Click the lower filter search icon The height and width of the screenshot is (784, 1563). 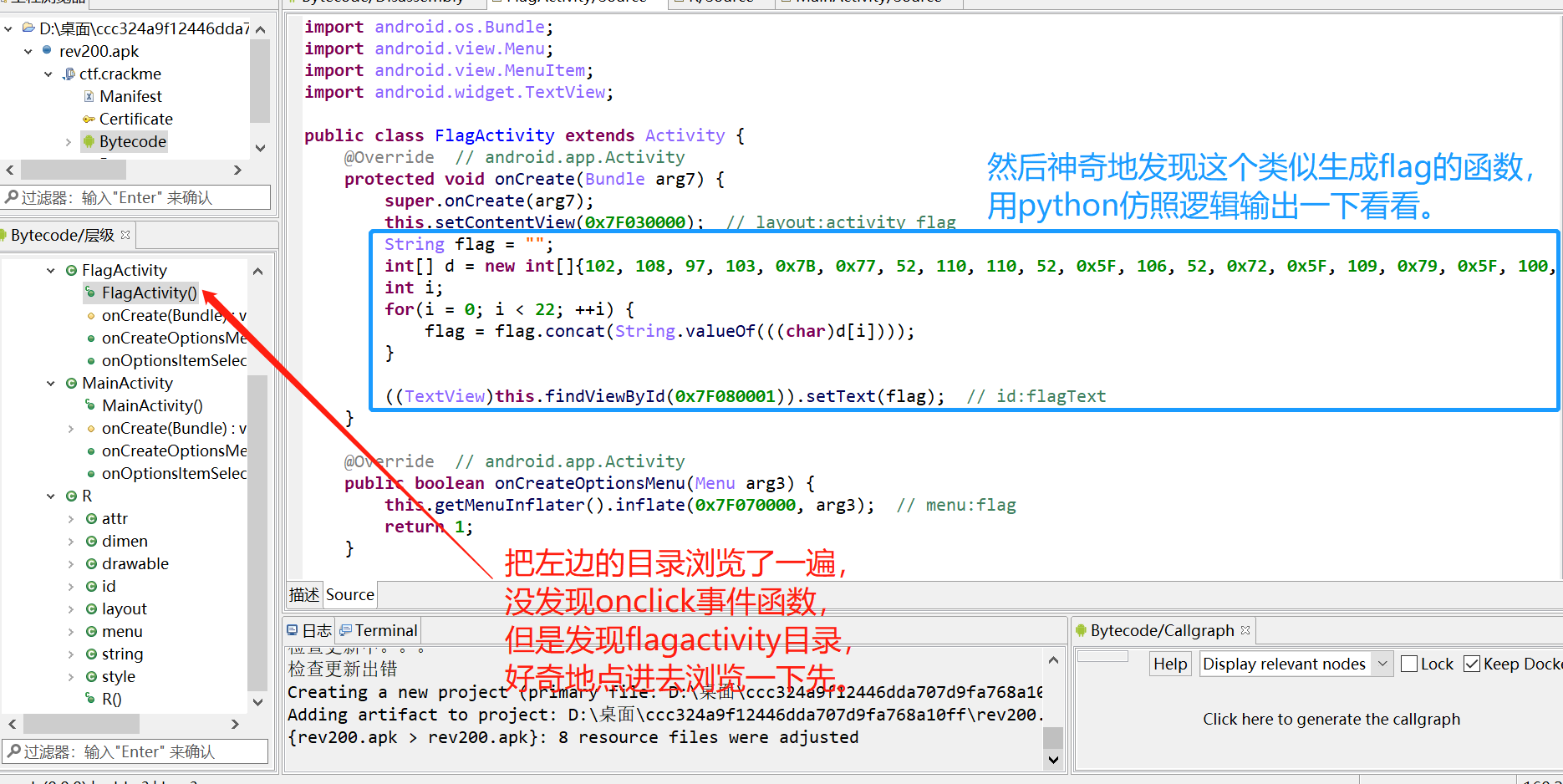coord(13,751)
